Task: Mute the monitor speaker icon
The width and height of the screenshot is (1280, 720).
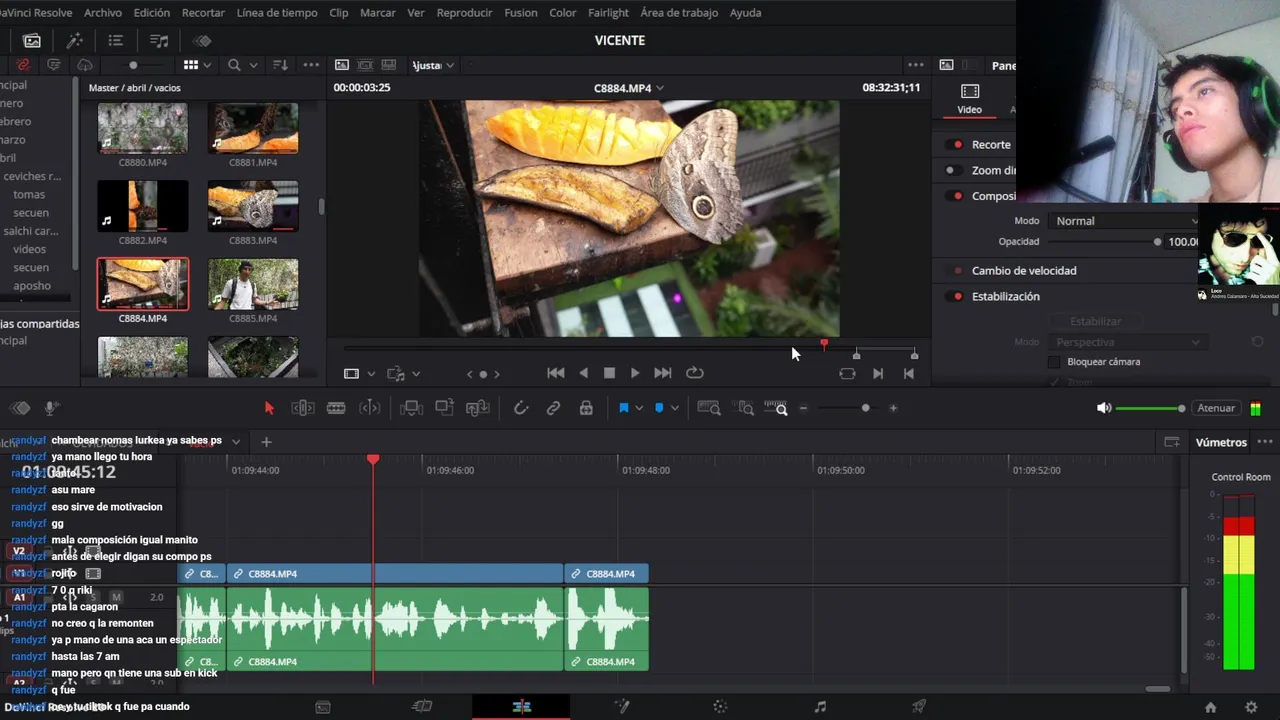Action: (x=1103, y=408)
